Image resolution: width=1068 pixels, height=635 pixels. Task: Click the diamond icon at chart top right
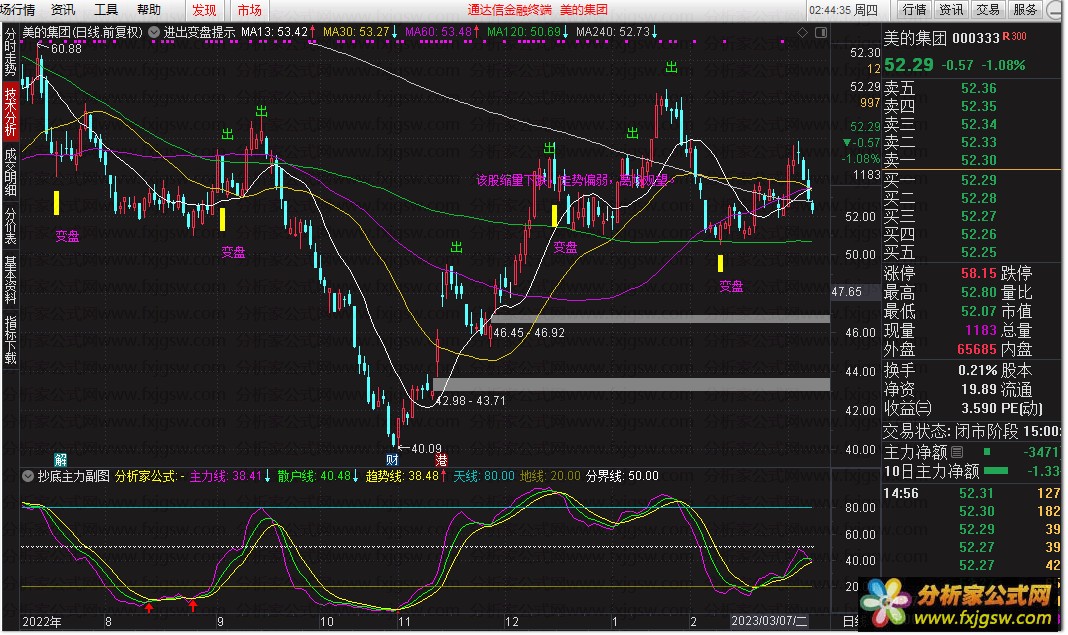pos(802,32)
